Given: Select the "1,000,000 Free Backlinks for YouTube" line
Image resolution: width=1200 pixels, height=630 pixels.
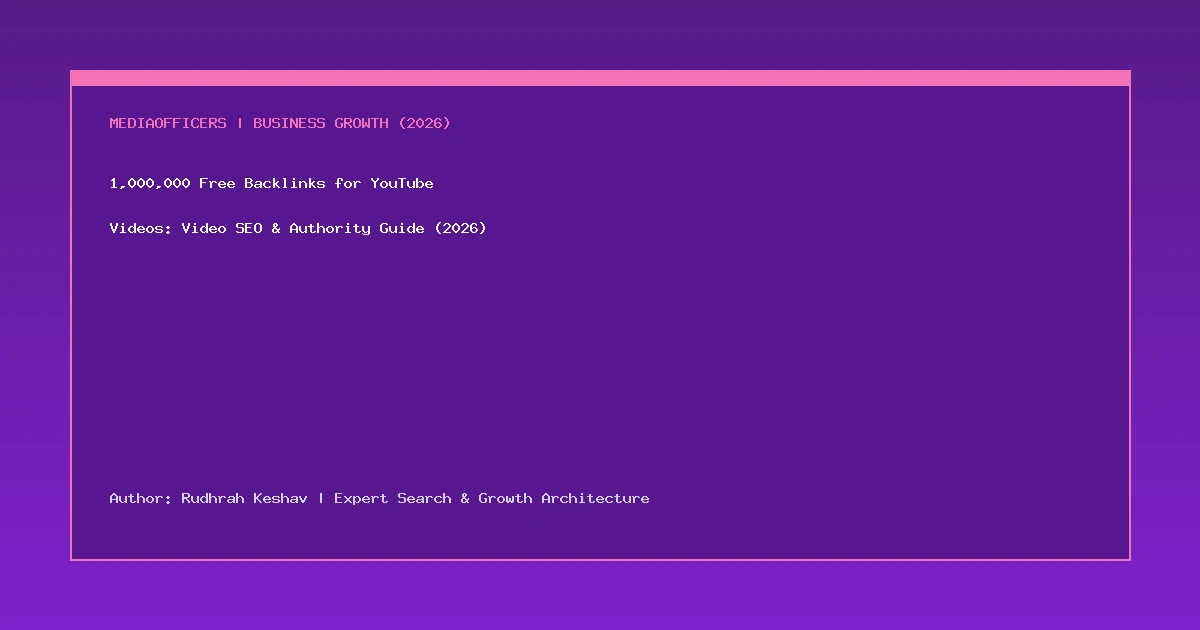Looking at the screenshot, I should tap(271, 183).
